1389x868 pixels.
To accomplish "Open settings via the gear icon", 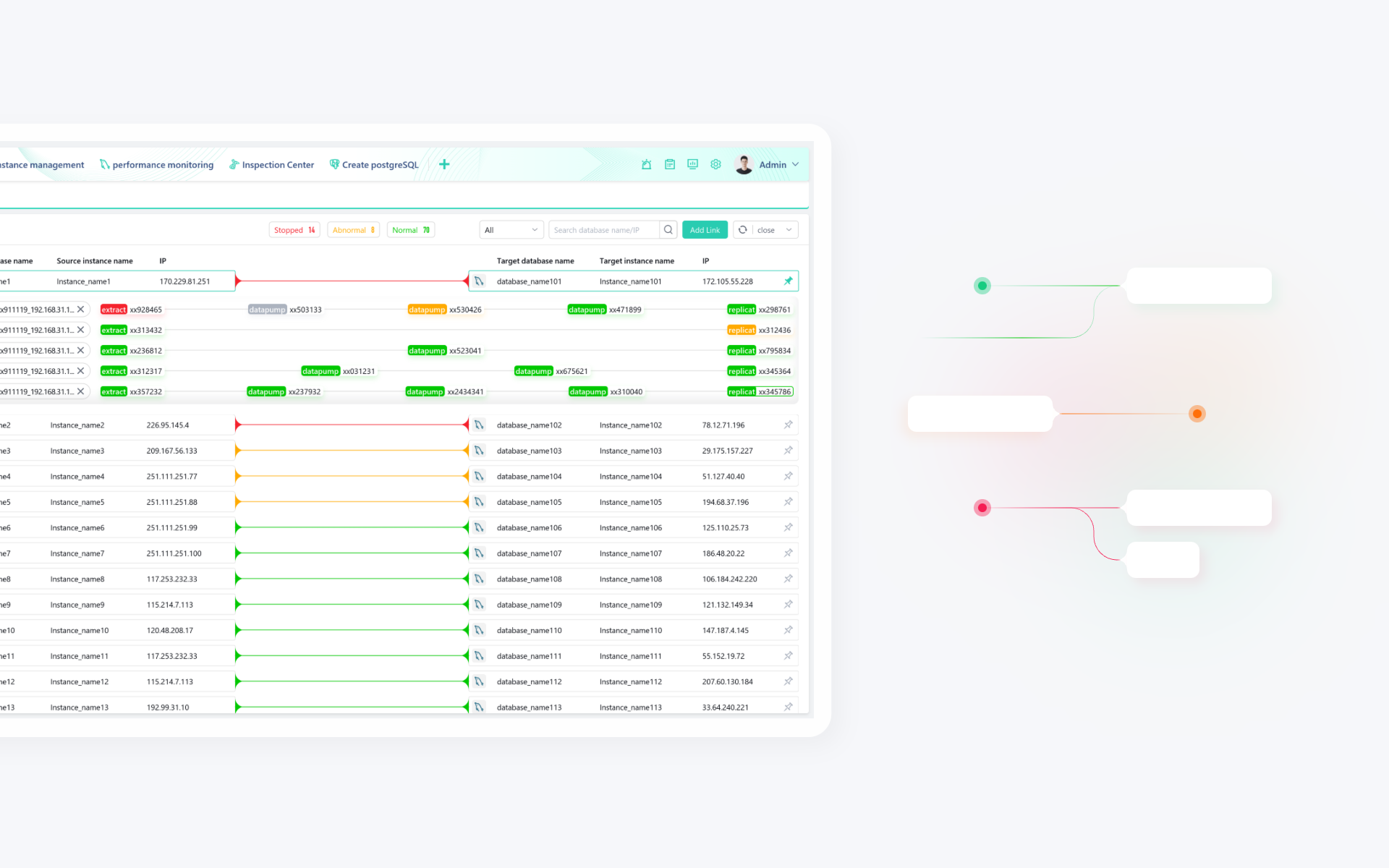I will (x=715, y=165).
